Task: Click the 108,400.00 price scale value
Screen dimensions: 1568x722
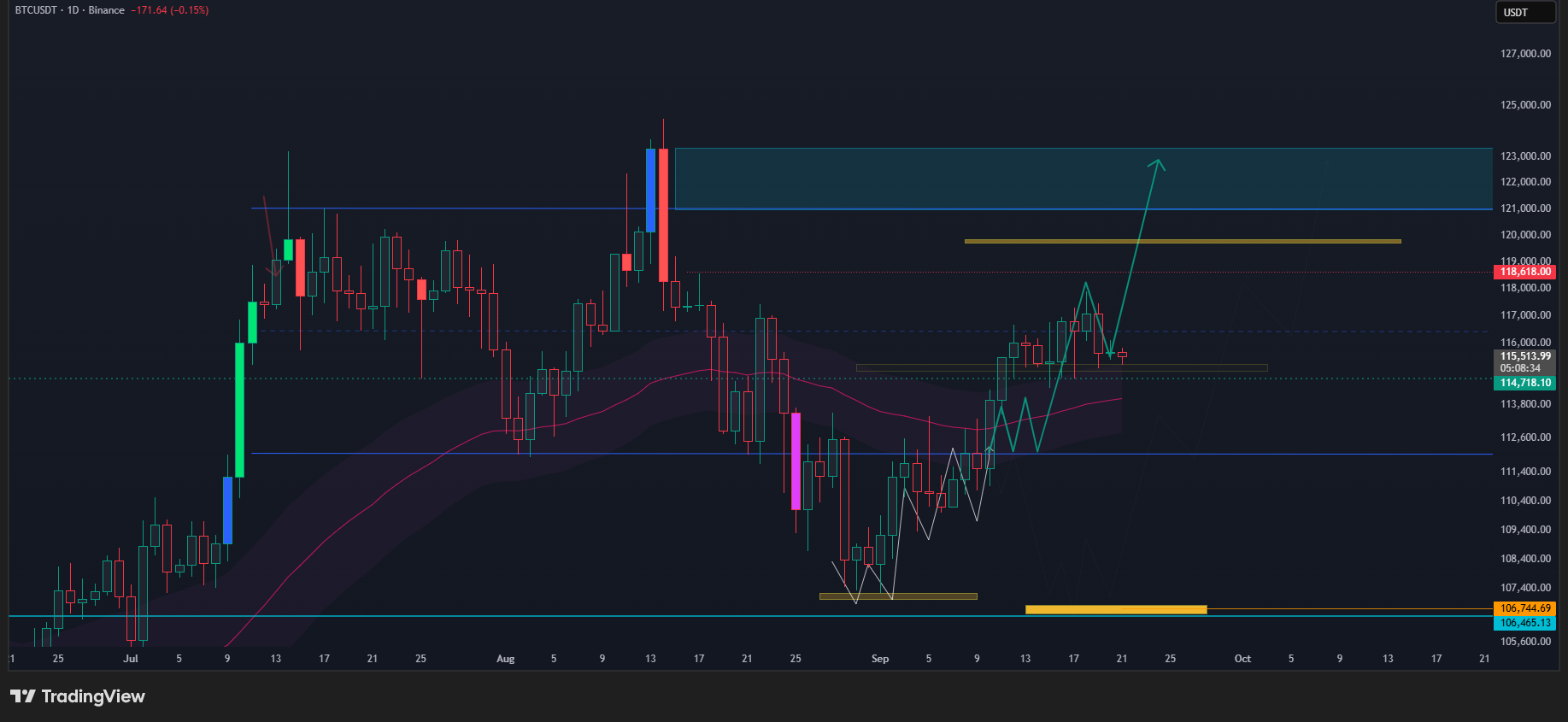Action: [x=1525, y=559]
